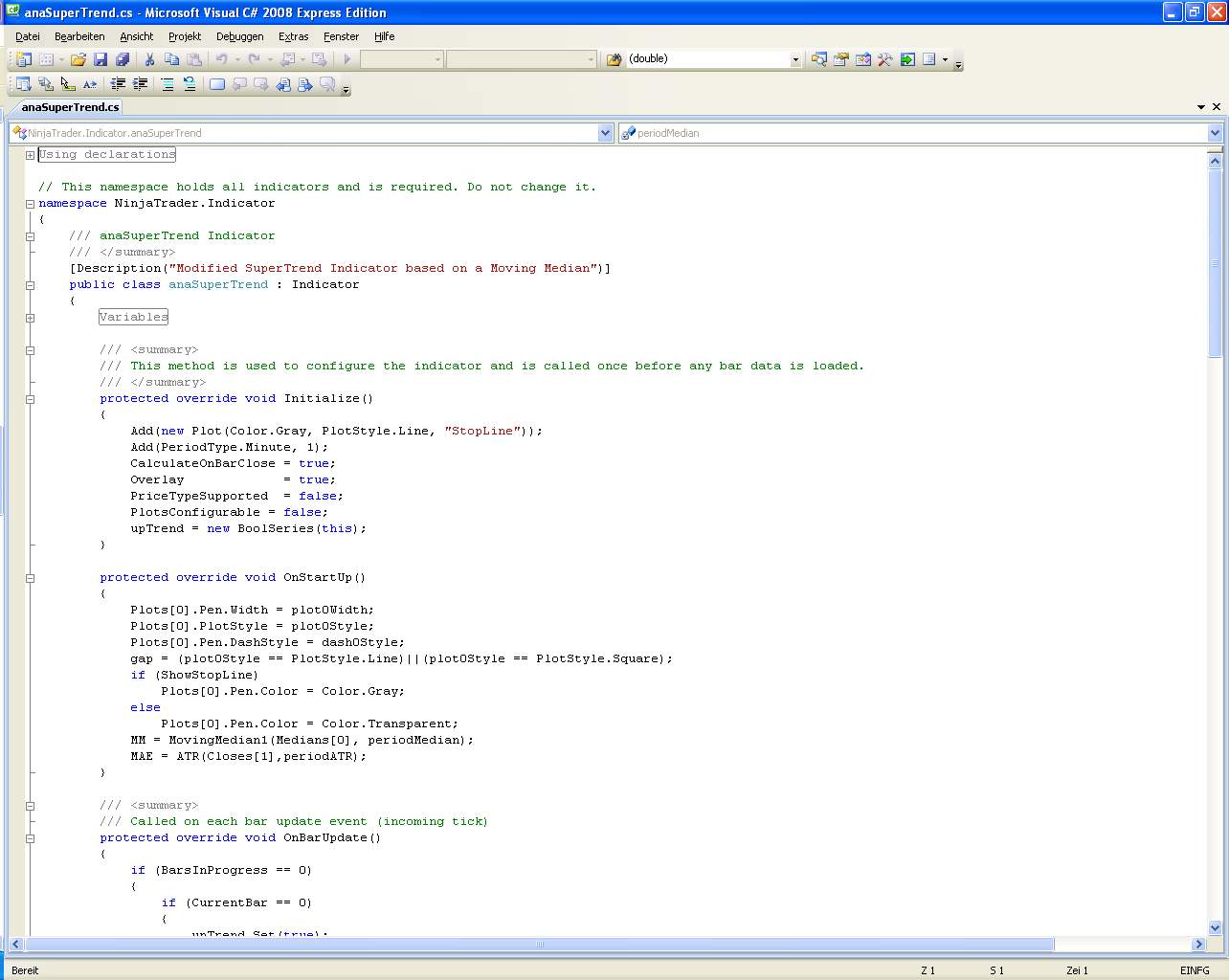Image resolution: width=1229 pixels, height=980 pixels.
Task: Open the Extras menu
Action: coord(294,36)
